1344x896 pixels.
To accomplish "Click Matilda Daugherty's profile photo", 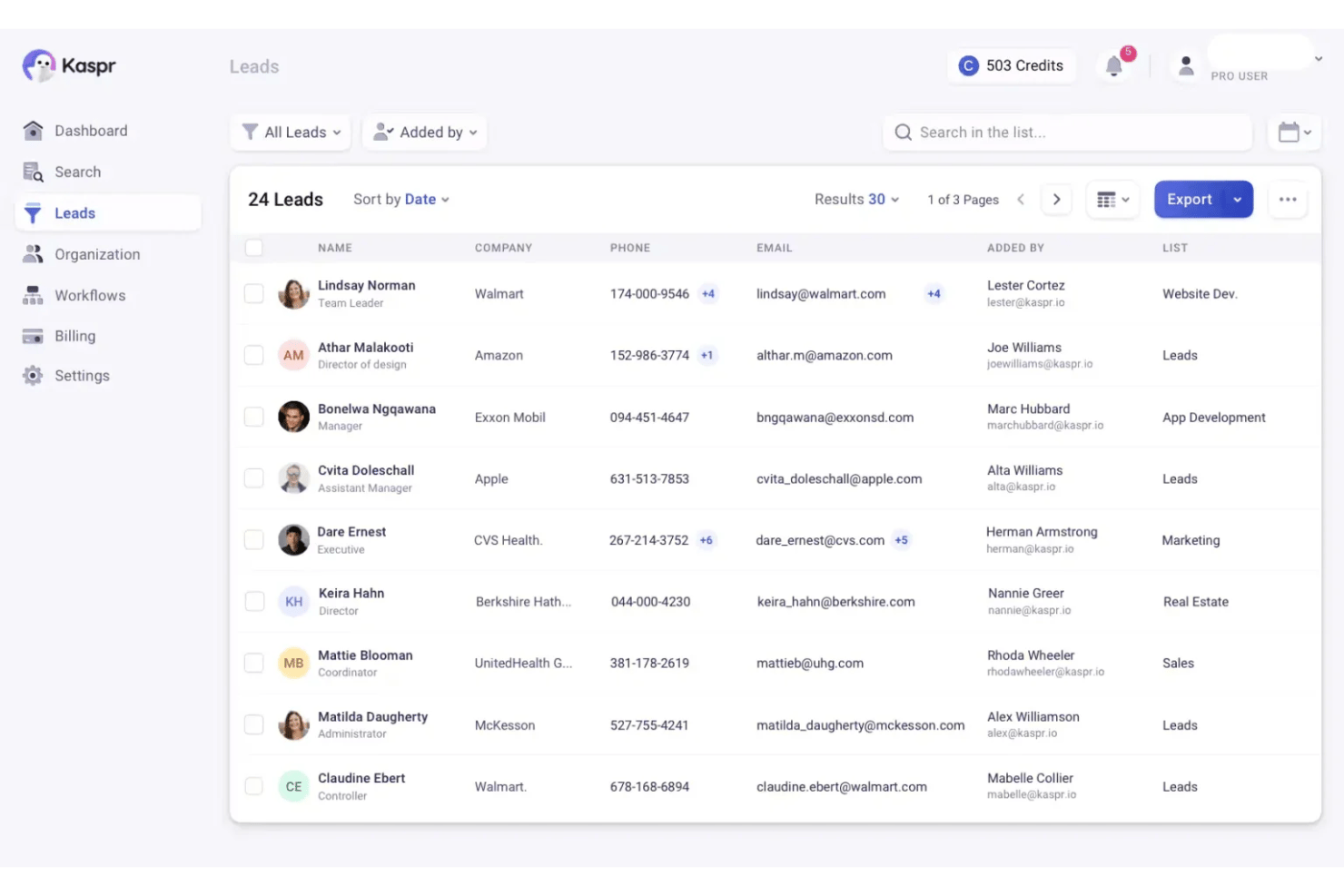I will tap(293, 725).
